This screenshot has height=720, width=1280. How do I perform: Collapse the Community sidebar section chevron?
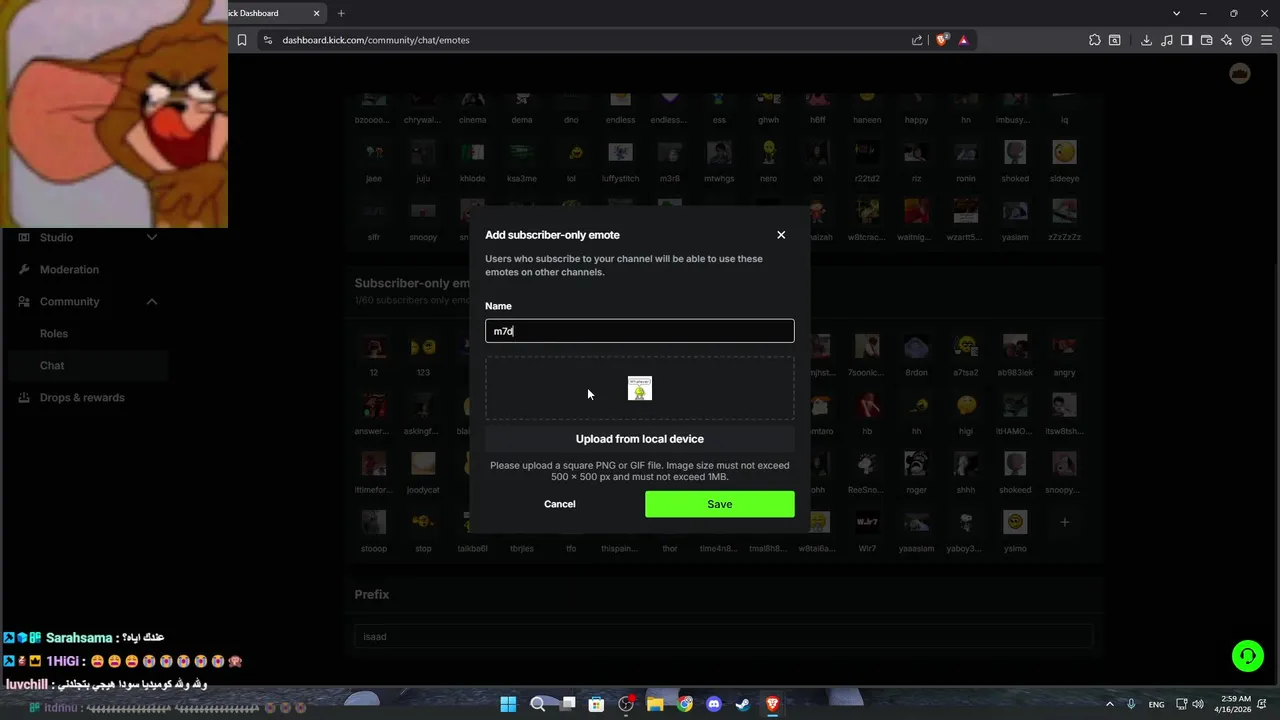tap(152, 301)
